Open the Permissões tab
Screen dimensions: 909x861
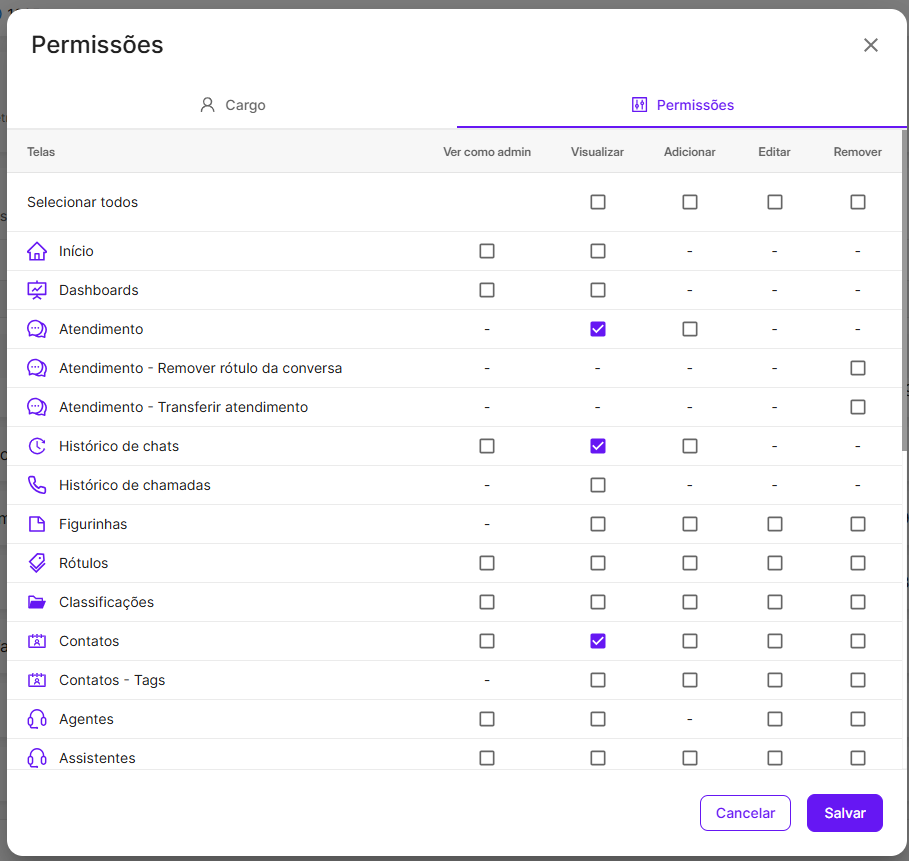(x=683, y=105)
